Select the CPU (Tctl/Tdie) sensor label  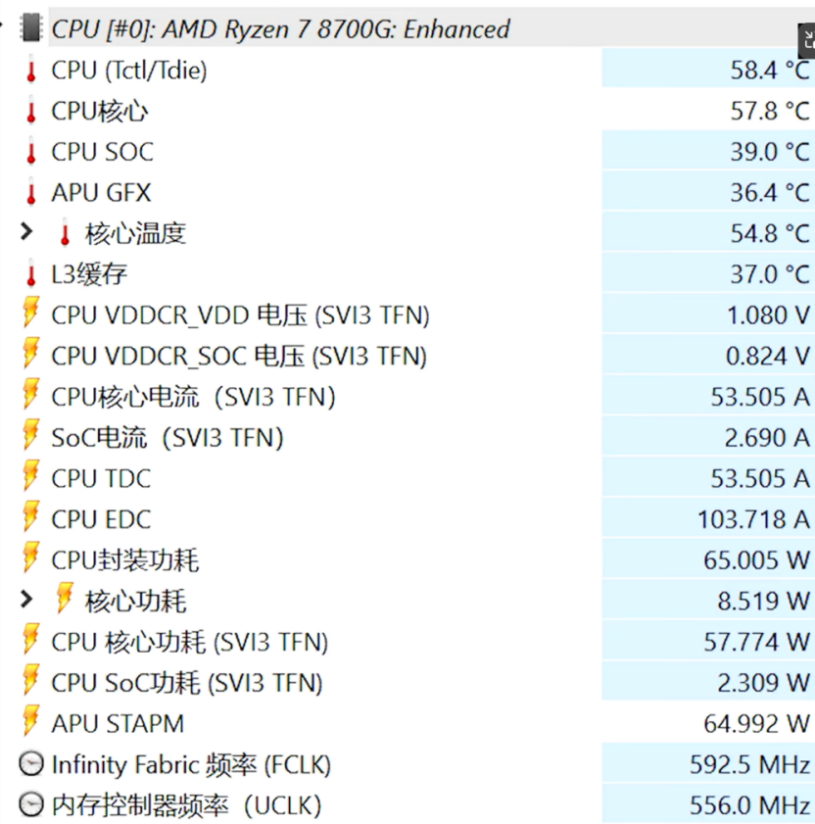pyautogui.click(x=129, y=70)
